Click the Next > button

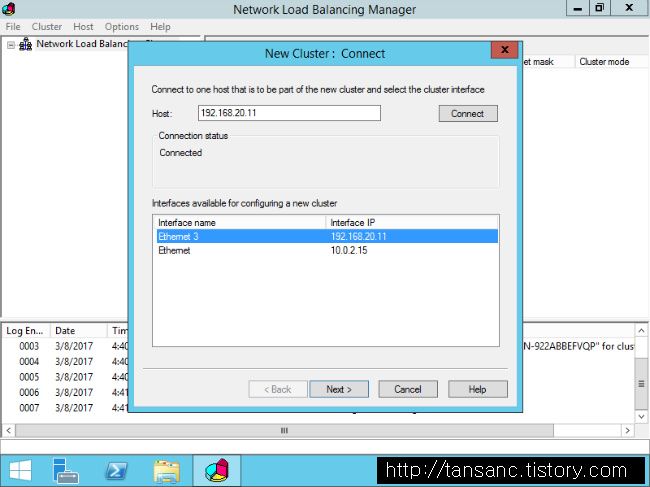click(339, 389)
